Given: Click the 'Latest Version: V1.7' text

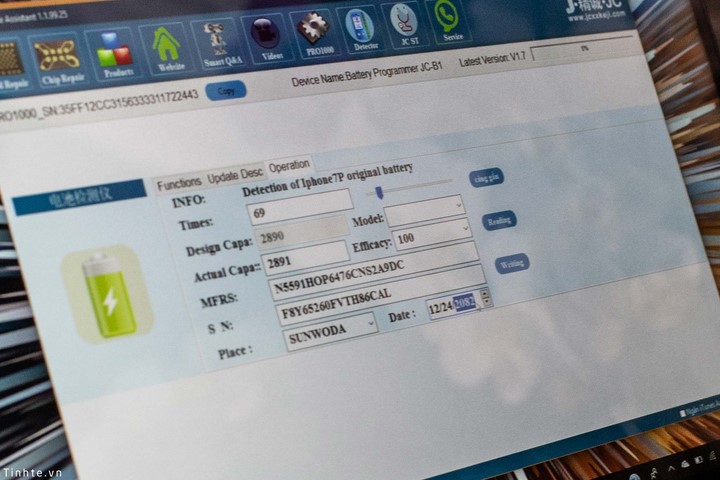Looking at the screenshot, I should pos(492,59).
